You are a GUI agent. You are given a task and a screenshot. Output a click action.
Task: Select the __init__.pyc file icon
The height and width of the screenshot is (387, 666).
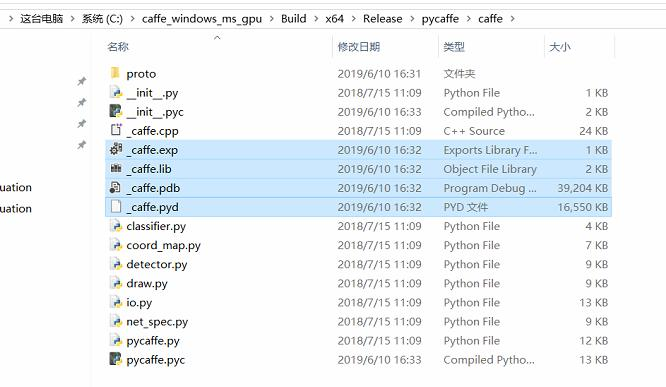coord(116,111)
